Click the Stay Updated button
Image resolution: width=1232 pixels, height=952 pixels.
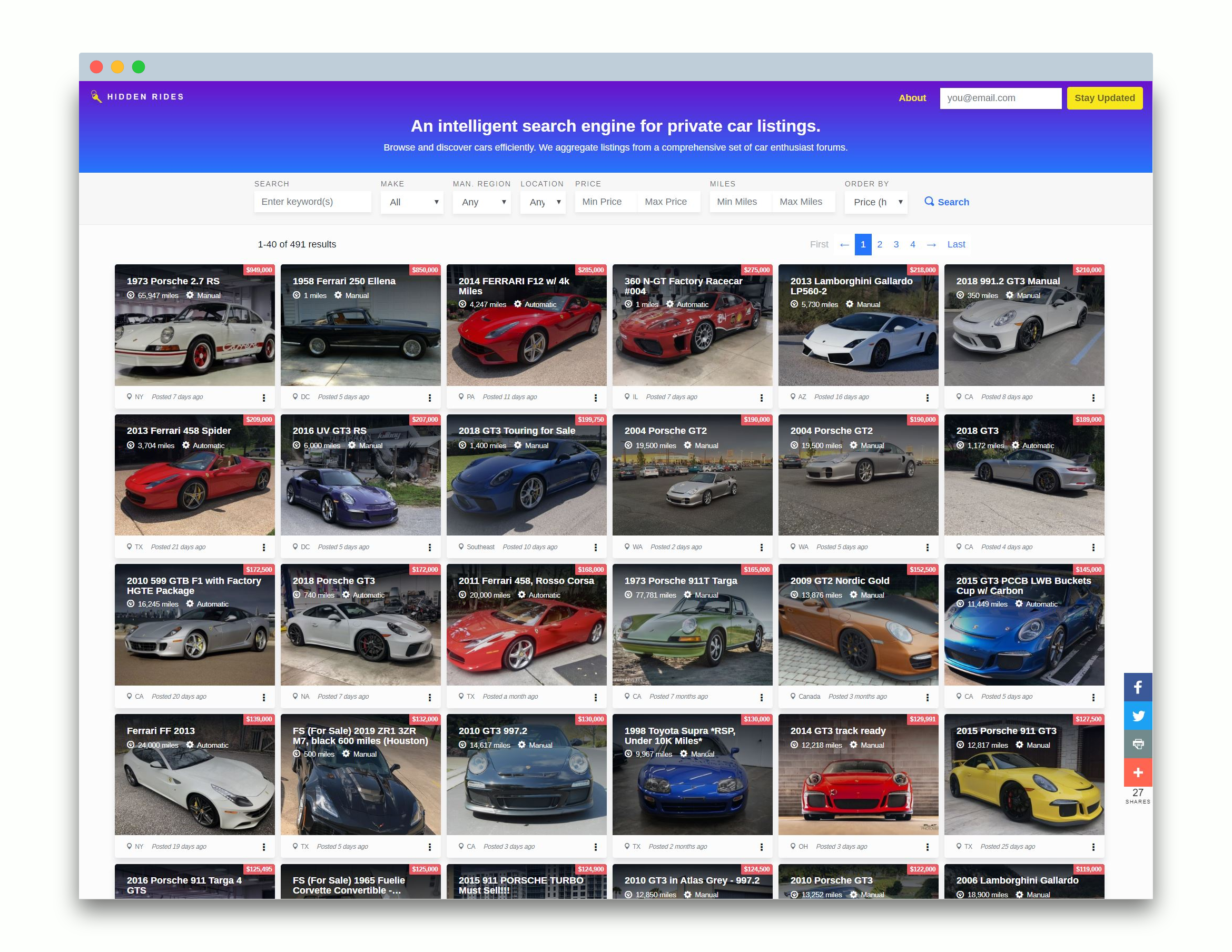(x=1104, y=97)
